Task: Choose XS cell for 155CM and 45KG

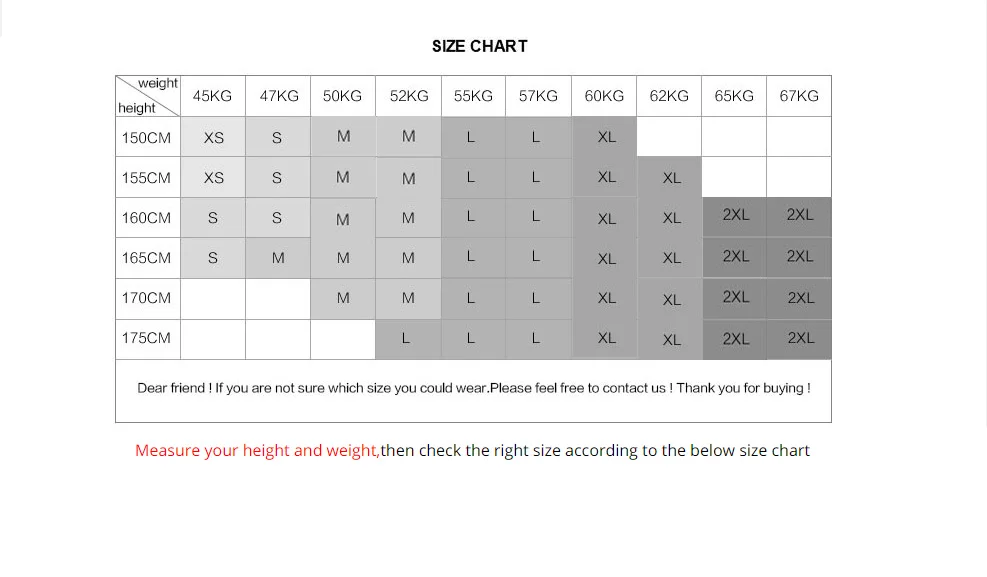Action: point(213,178)
